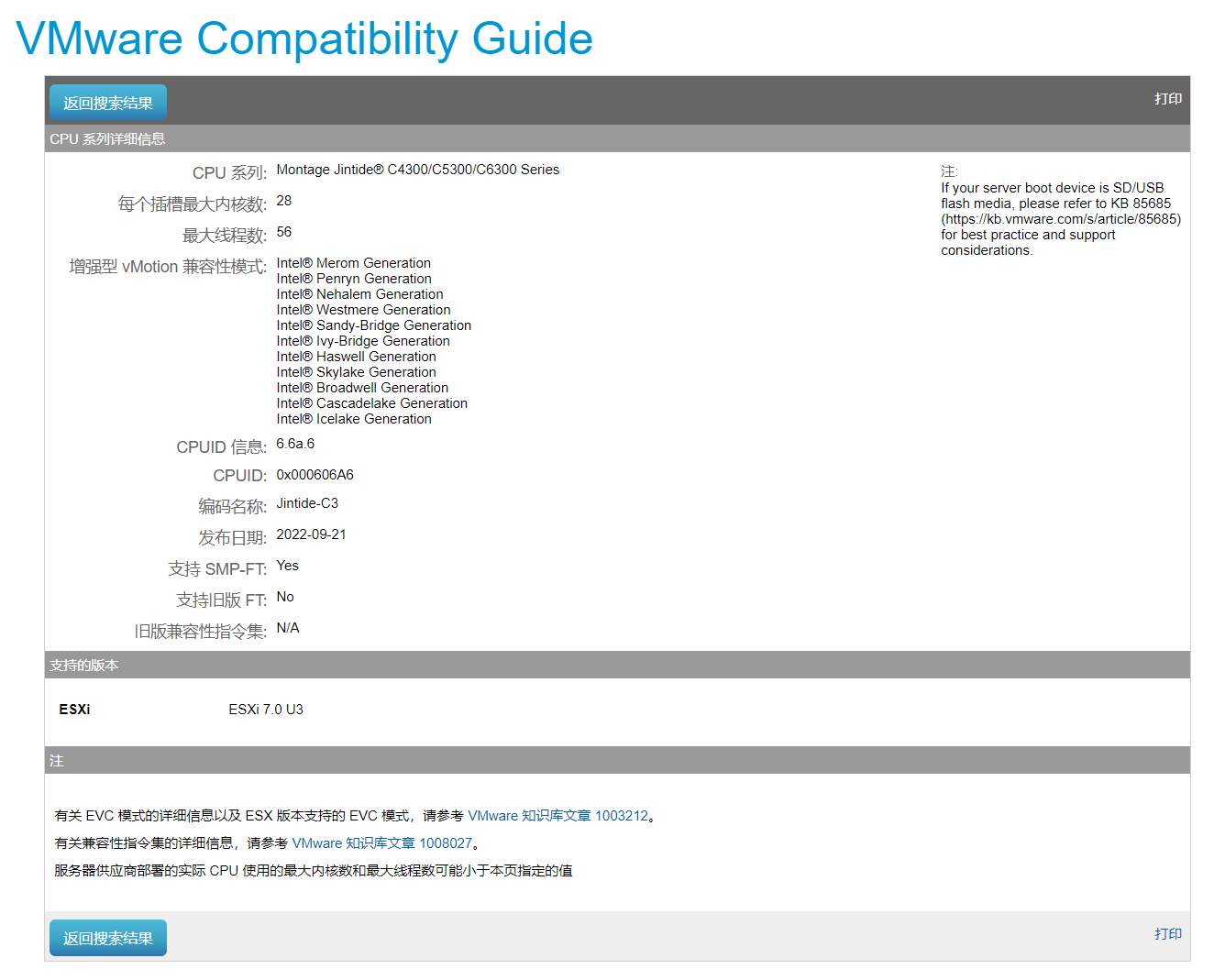The height and width of the screenshot is (980, 1214).
Task: Click the Intel Icelake Generation entry
Action: (354, 419)
